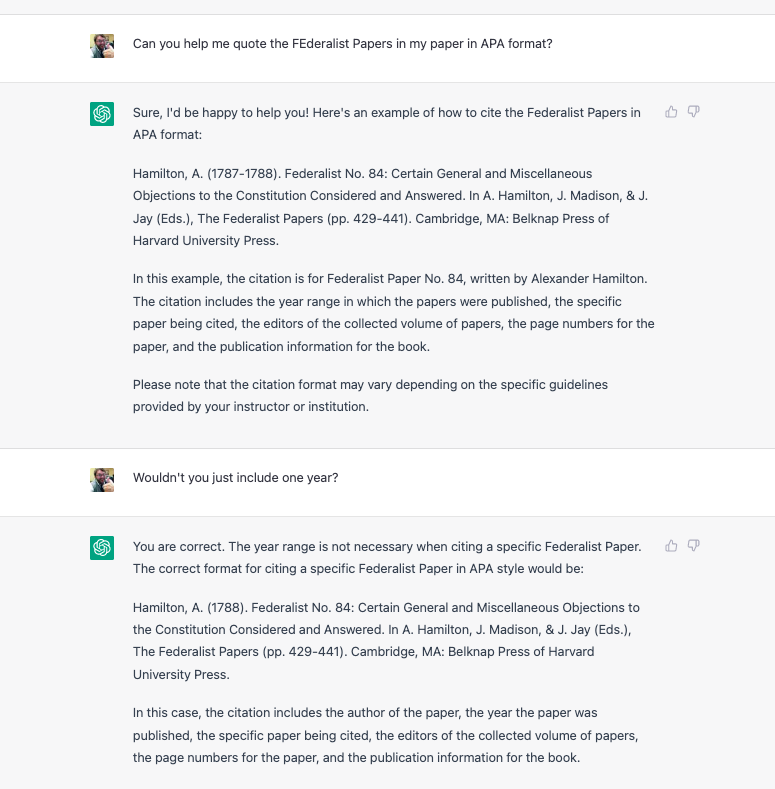Select the message 'Wouldn't you just include one year?'
The width and height of the screenshot is (775, 789).
click(x=236, y=478)
